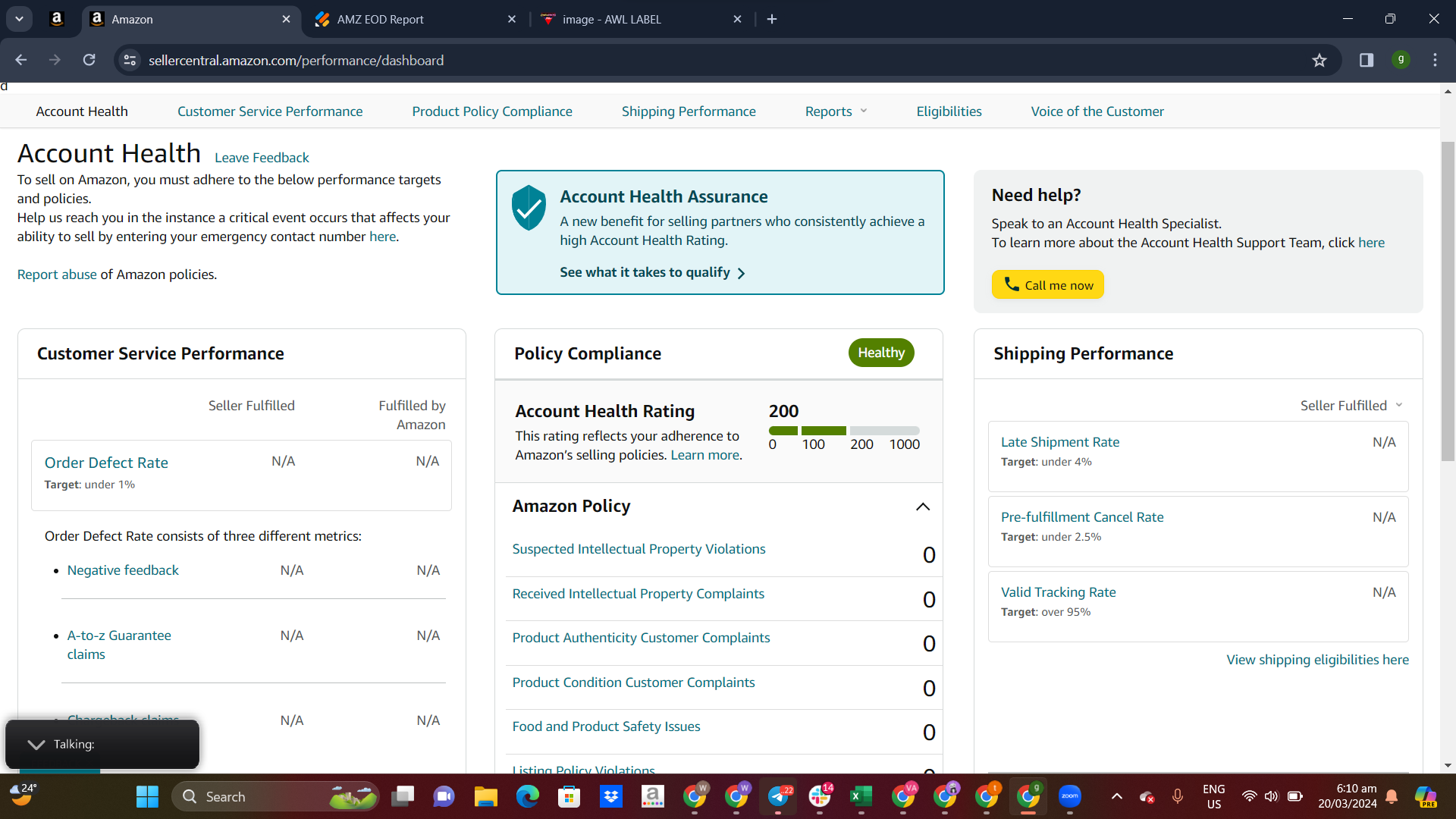Screen dimensions: 1456x819
Task: Open the Chrome tab search dropdown
Action: pyautogui.click(x=19, y=19)
